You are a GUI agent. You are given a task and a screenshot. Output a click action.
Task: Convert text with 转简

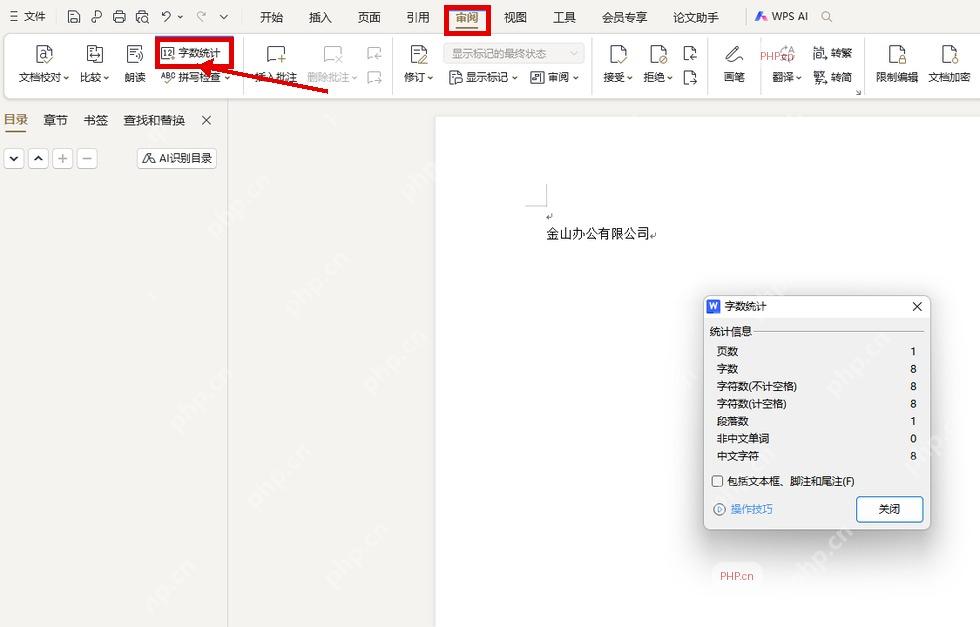(x=832, y=78)
